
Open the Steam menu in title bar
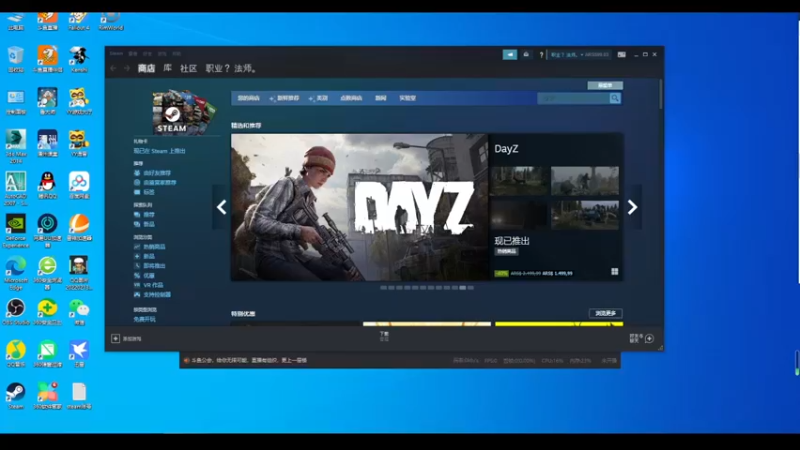pyautogui.click(x=116, y=54)
